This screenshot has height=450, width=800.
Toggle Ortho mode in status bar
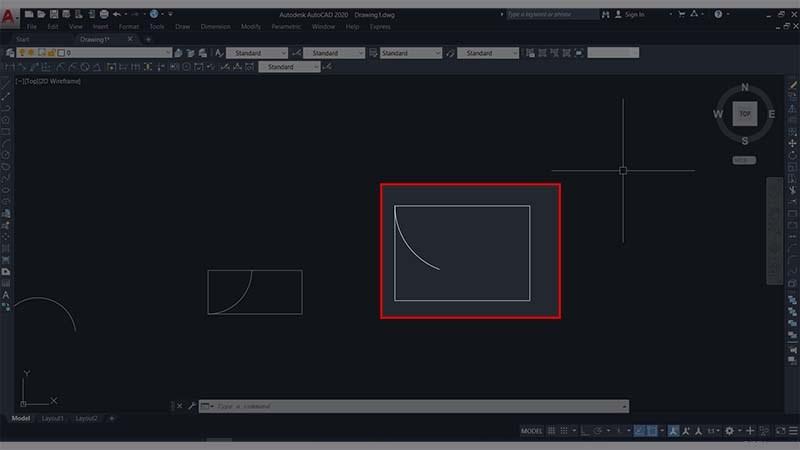tap(585, 431)
